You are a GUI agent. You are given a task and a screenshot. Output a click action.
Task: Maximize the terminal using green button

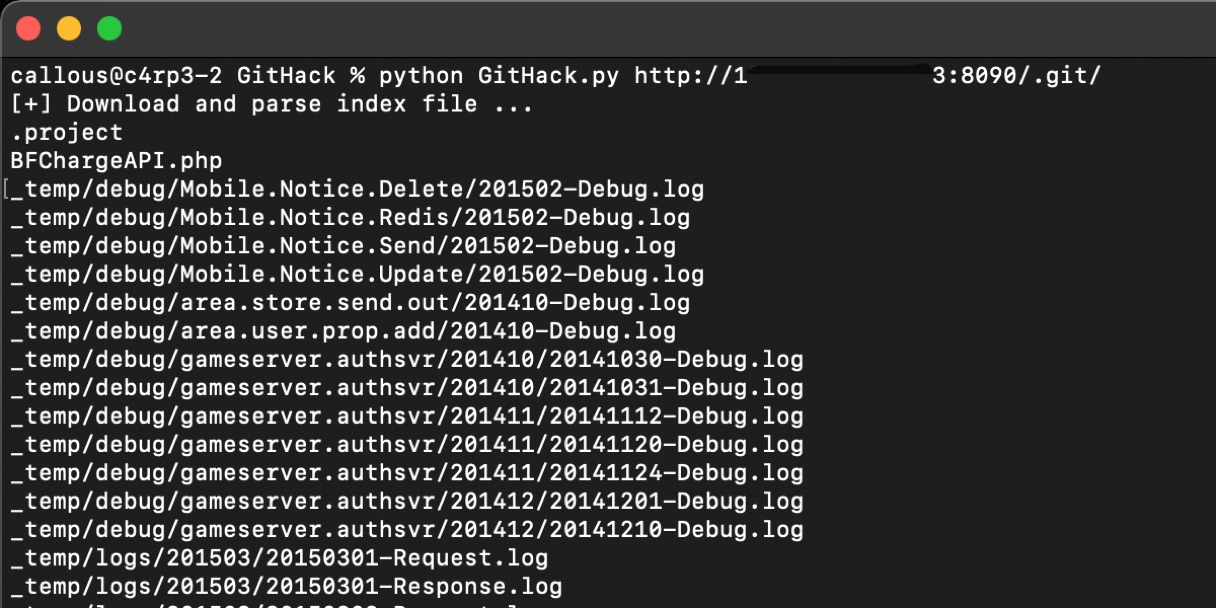click(x=109, y=29)
